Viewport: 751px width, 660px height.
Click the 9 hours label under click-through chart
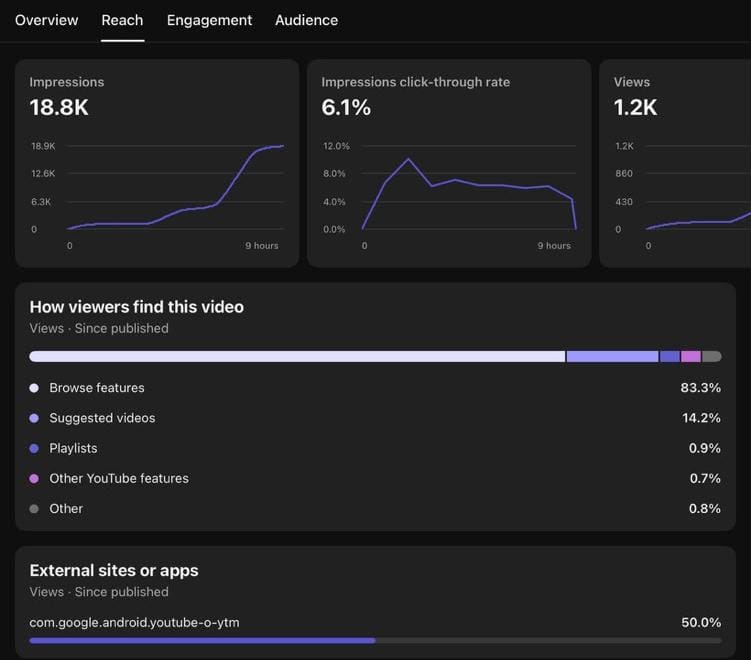click(x=554, y=246)
